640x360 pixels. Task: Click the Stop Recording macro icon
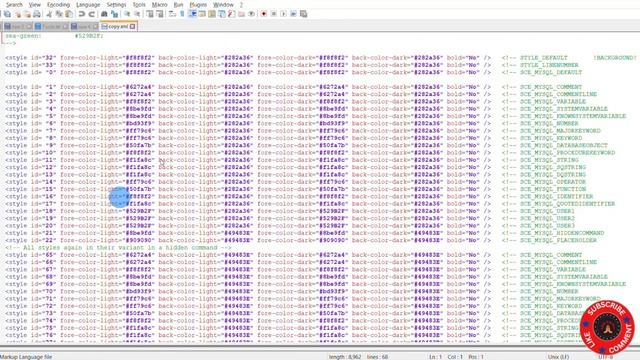coord(273,14)
